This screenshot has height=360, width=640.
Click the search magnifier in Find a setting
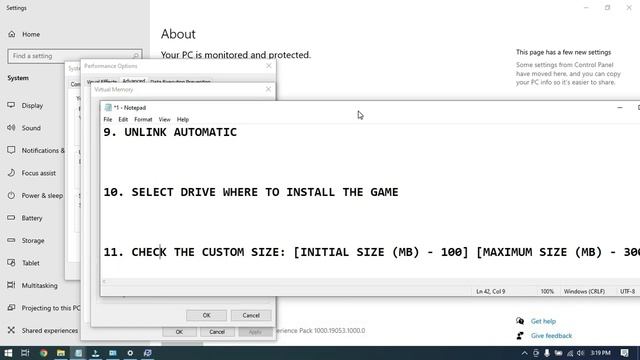[136, 56]
